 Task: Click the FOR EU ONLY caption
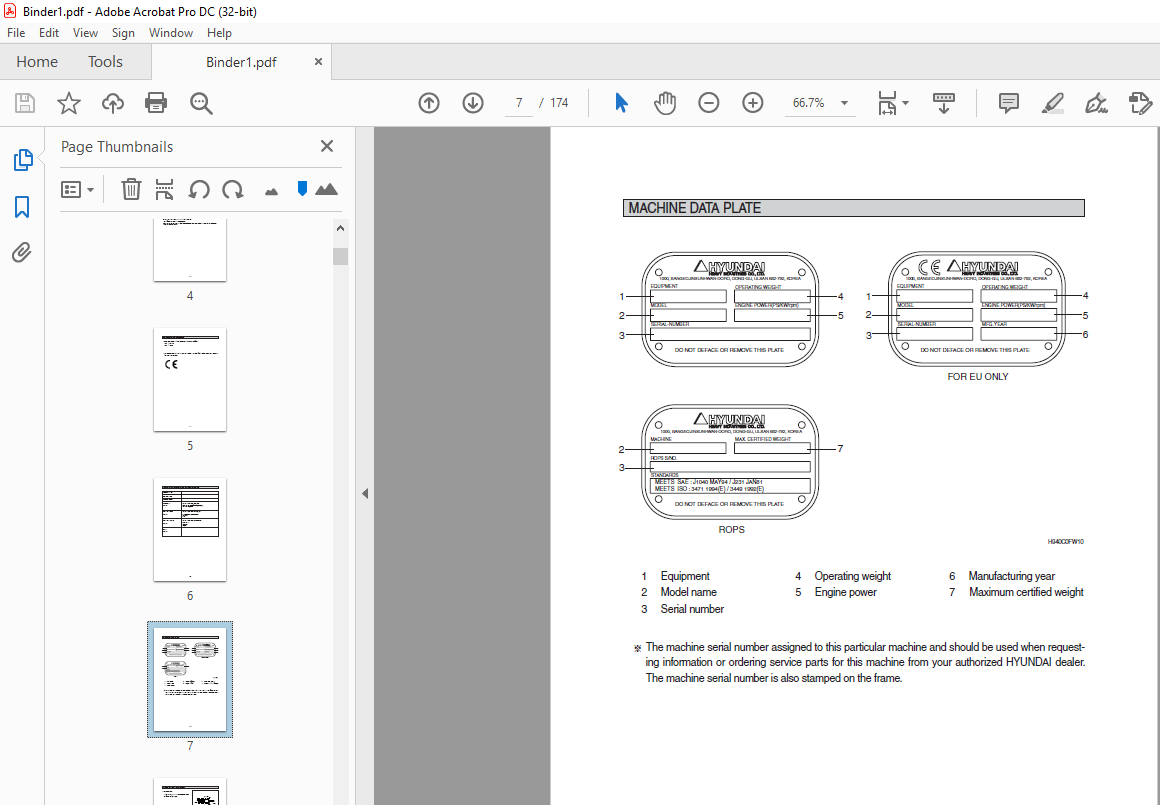977,377
